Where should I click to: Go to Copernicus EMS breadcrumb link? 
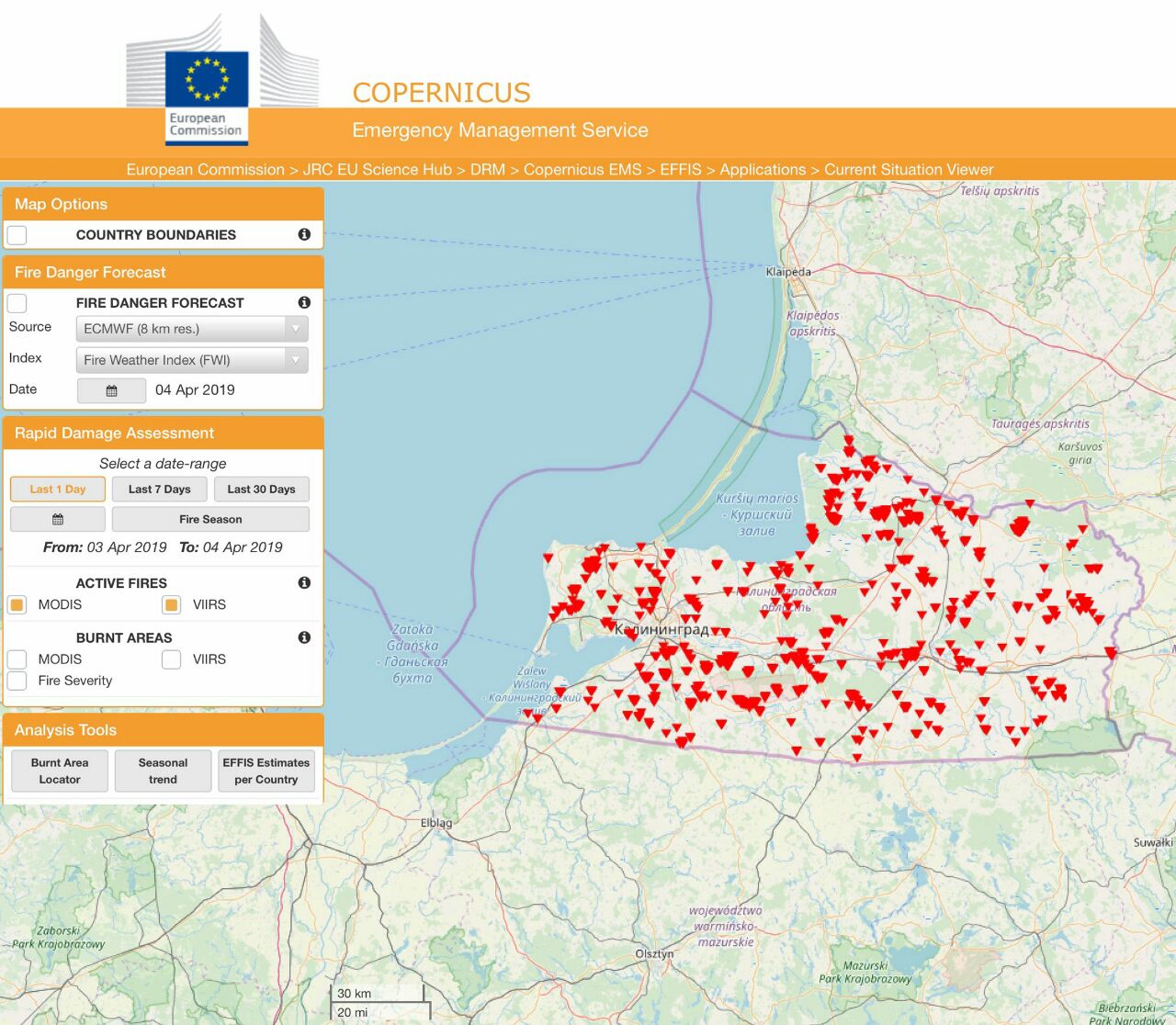tap(582, 169)
